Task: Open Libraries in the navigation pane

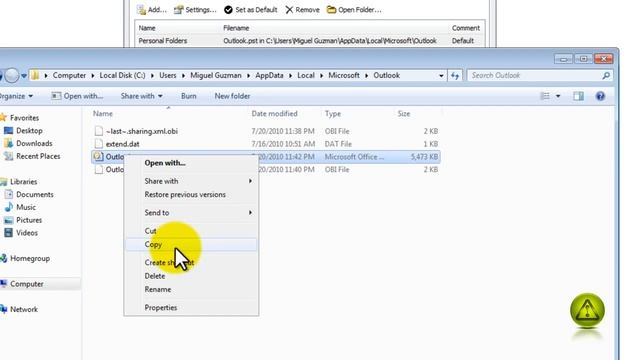Action: coord(24,182)
